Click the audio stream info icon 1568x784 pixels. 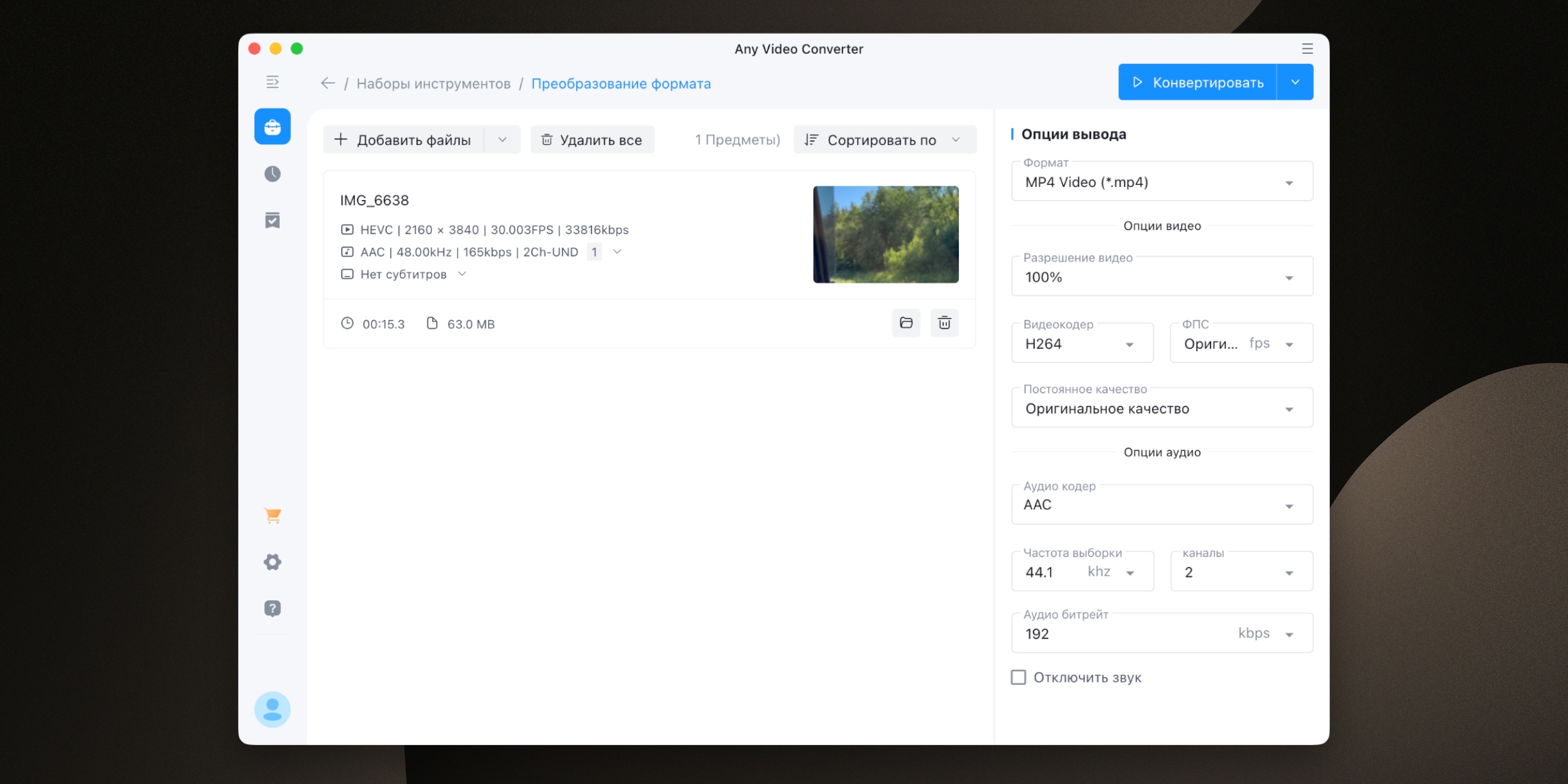(347, 252)
